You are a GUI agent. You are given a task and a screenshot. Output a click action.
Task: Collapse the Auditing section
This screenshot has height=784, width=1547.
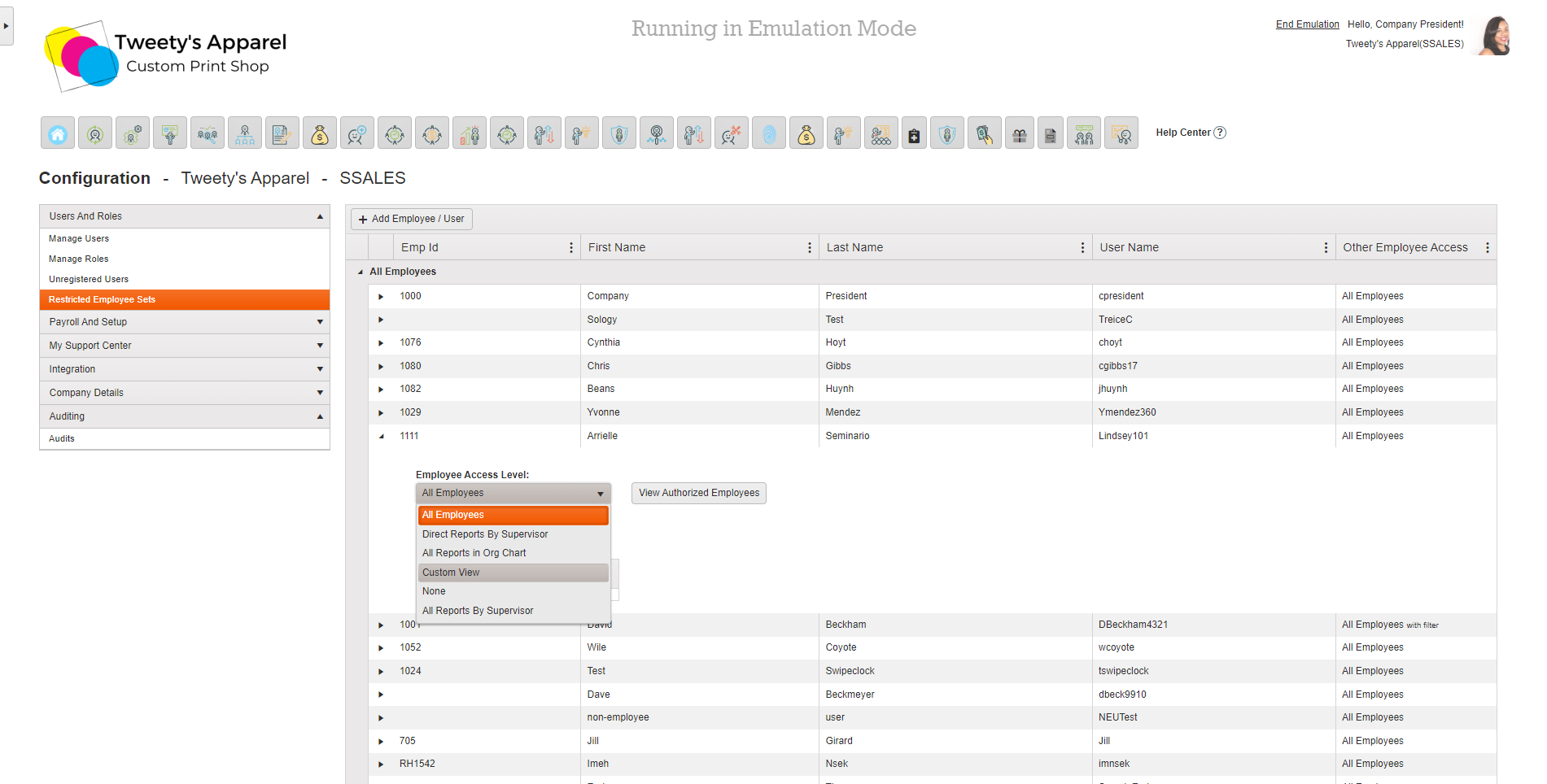point(320,416)
